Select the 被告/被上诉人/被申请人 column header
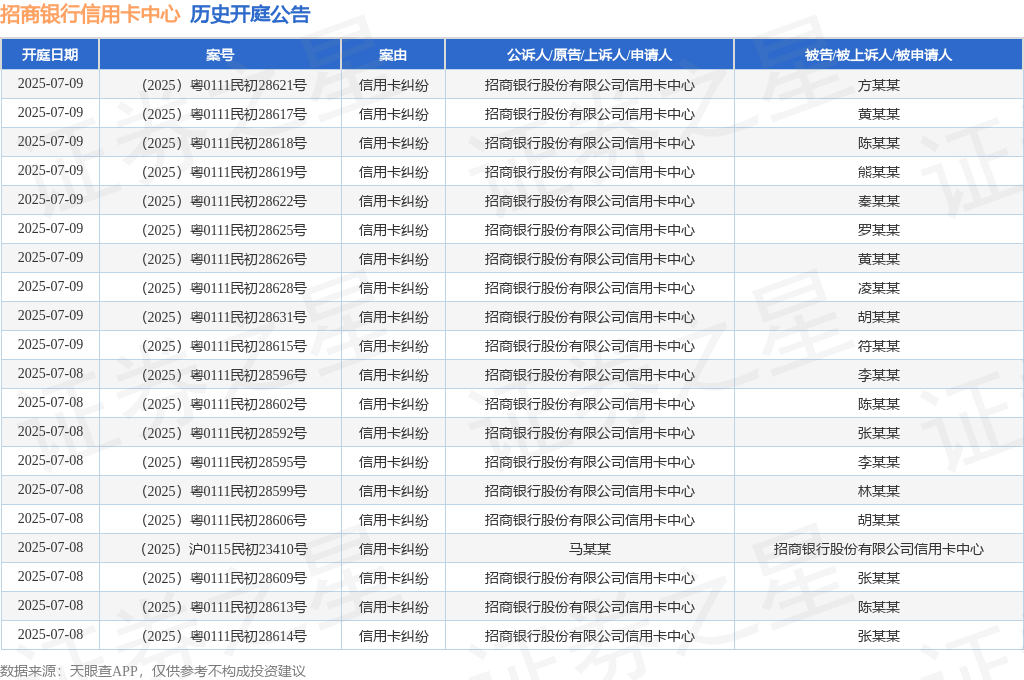Viewport: 1024px width, 680px height. (878, 55)
